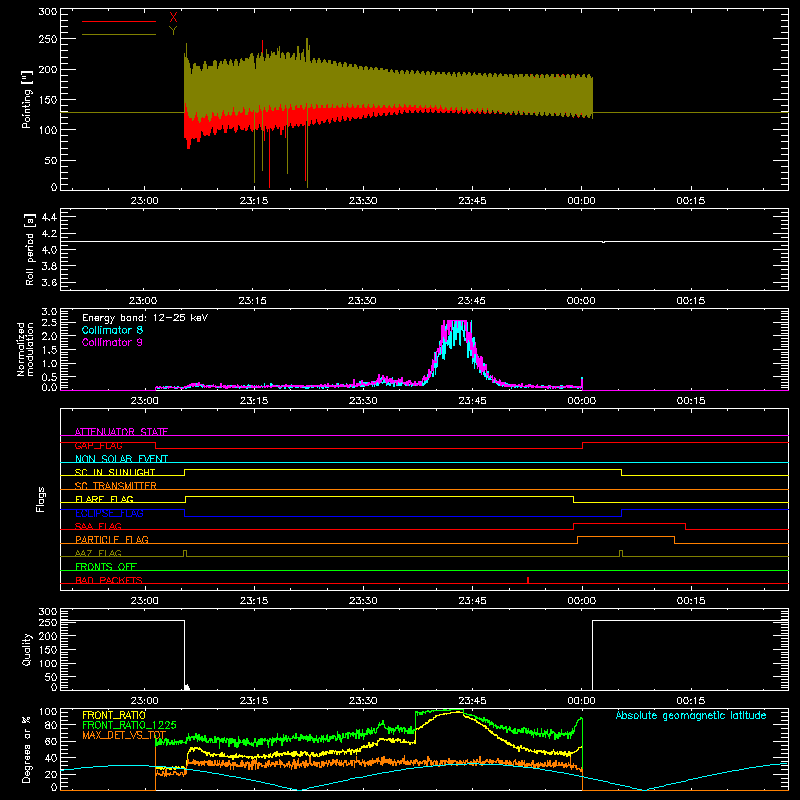The height and width of the screenshot is (800, 800).
Task: Select the olive AAZ_FLAG label
Action: pyautogui.click(x=98, y=553)
